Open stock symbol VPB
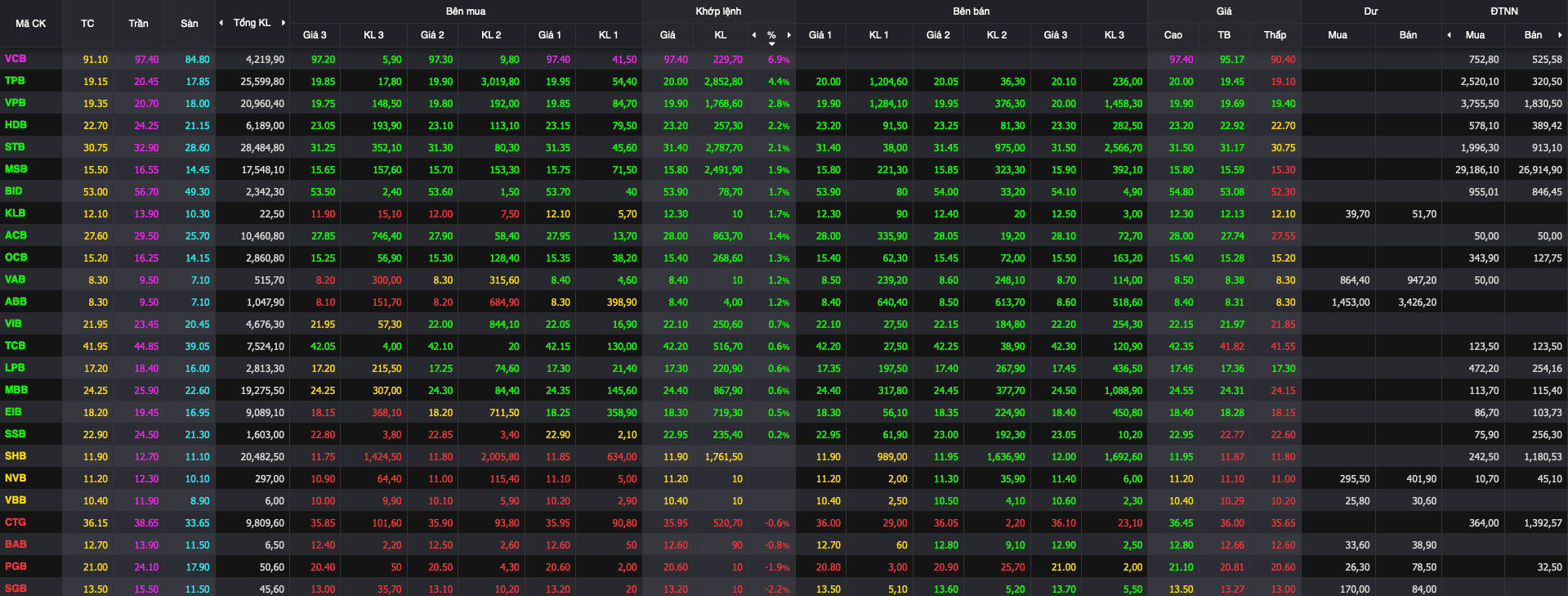This screenshot has width=1568, height=596. (16, 103)
